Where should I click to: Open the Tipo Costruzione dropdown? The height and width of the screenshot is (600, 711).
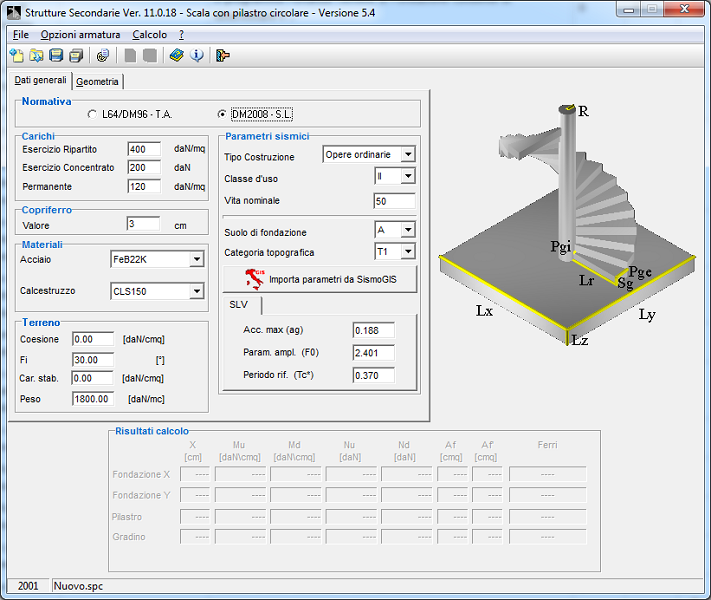click(408, 154)
